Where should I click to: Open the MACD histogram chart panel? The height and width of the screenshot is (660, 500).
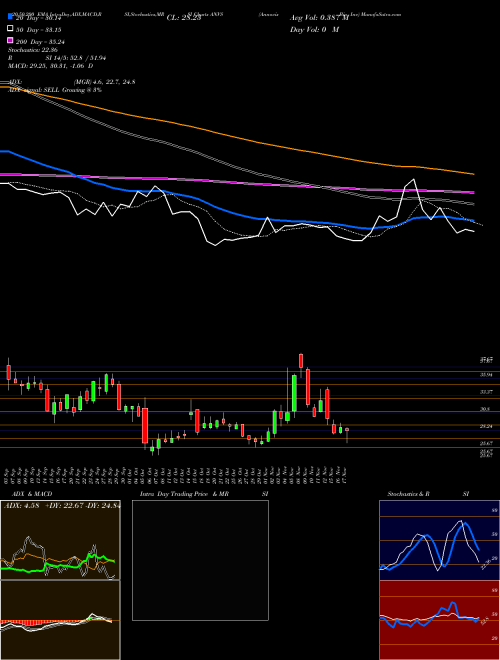click(x=60, y=620)
